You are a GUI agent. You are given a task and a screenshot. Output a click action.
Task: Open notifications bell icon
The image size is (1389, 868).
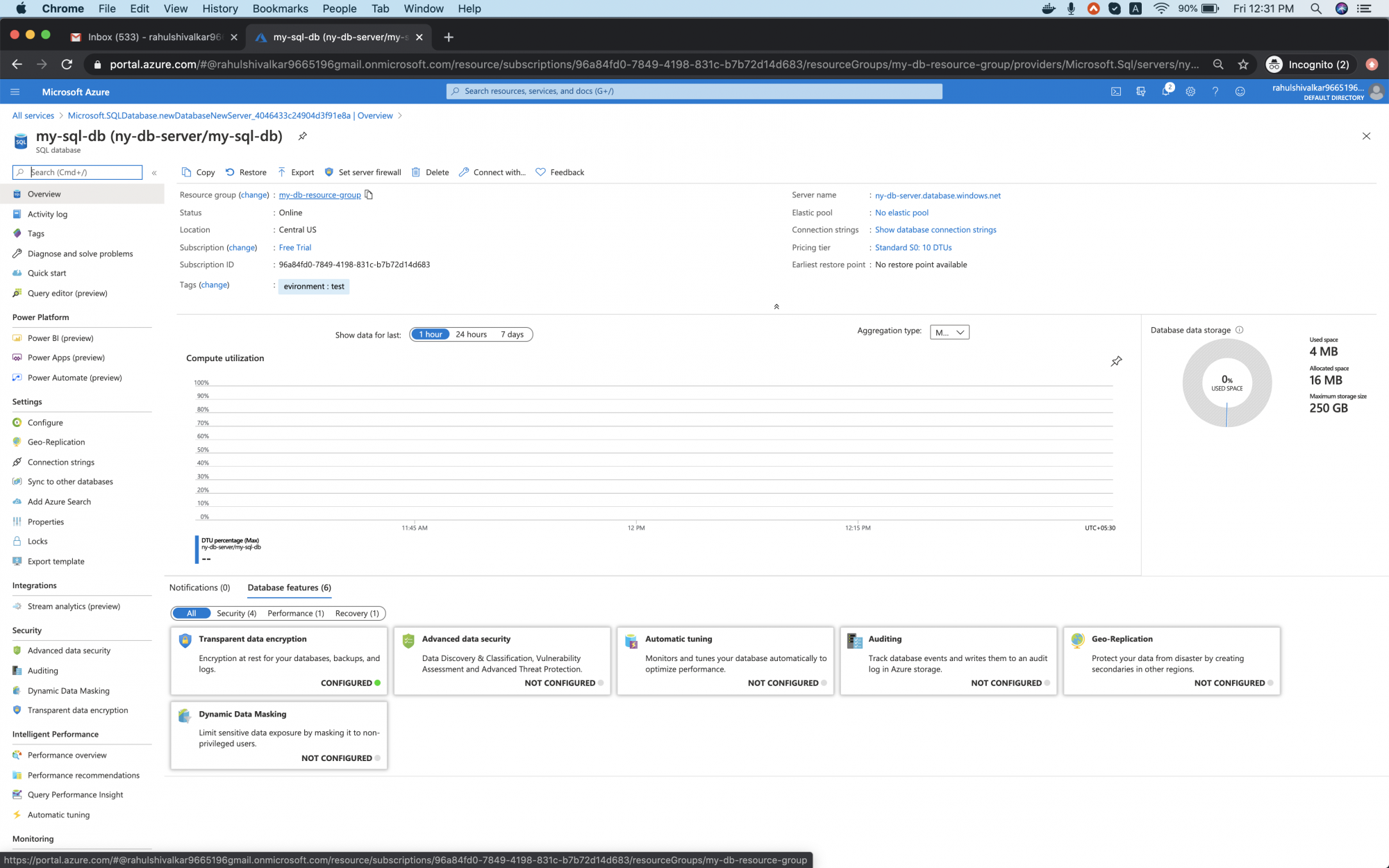1165,92
